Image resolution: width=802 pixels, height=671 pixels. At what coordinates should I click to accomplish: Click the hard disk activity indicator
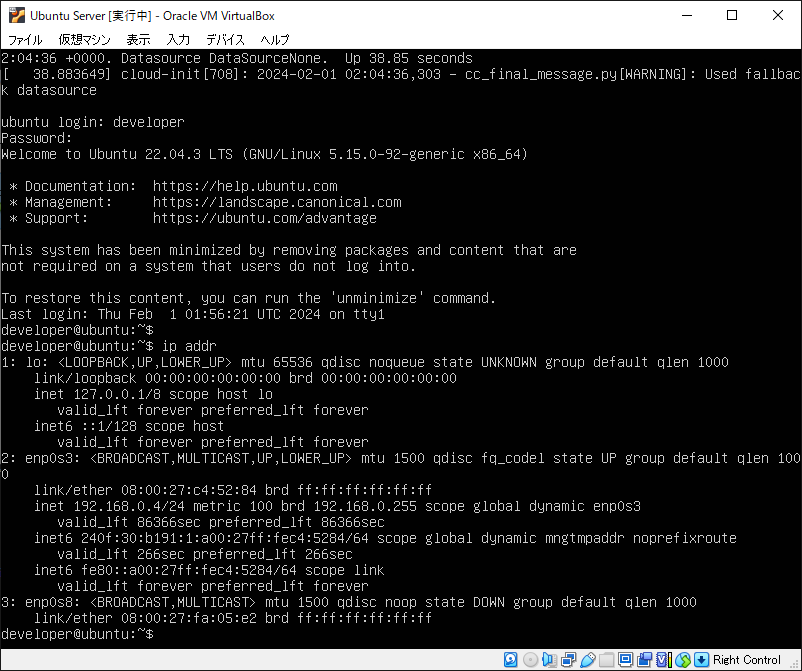click(510, 660)
